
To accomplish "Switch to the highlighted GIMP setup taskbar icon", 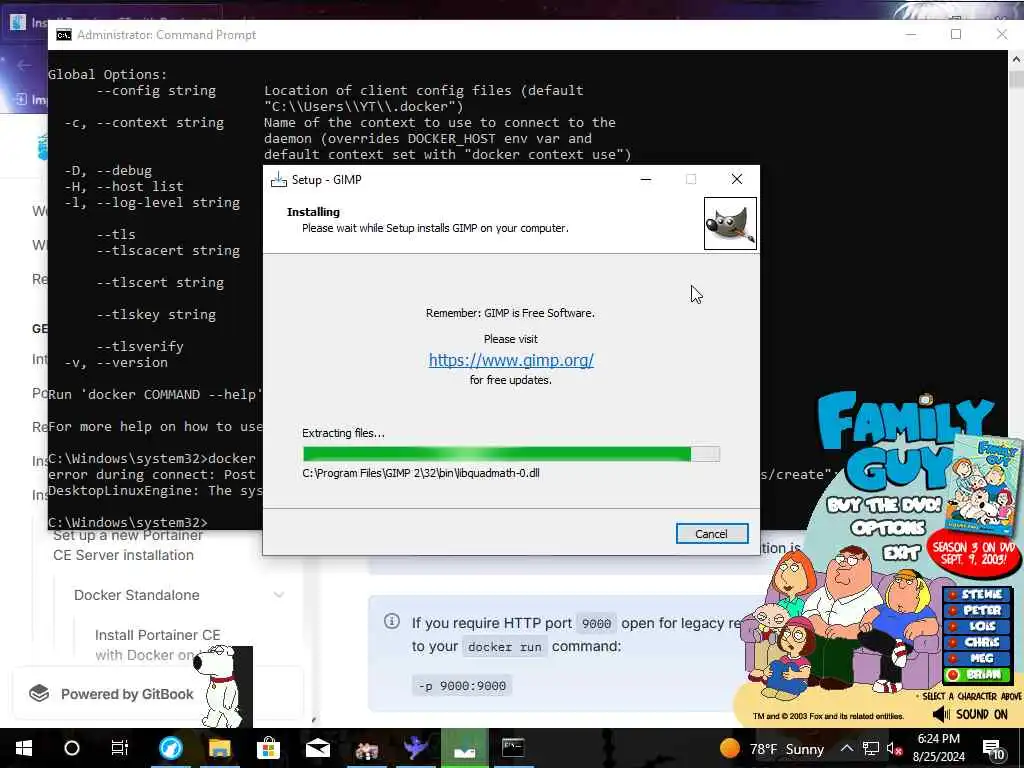I will [464, 748].
